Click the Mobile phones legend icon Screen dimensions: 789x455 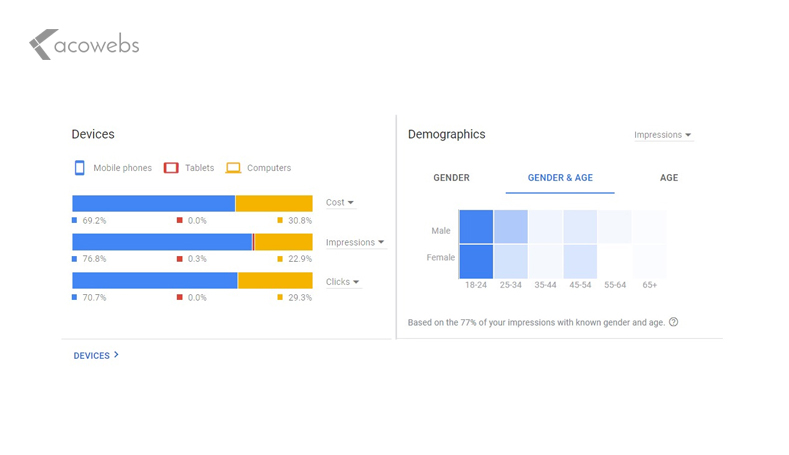pyautogui.click(x=80, y=168)
